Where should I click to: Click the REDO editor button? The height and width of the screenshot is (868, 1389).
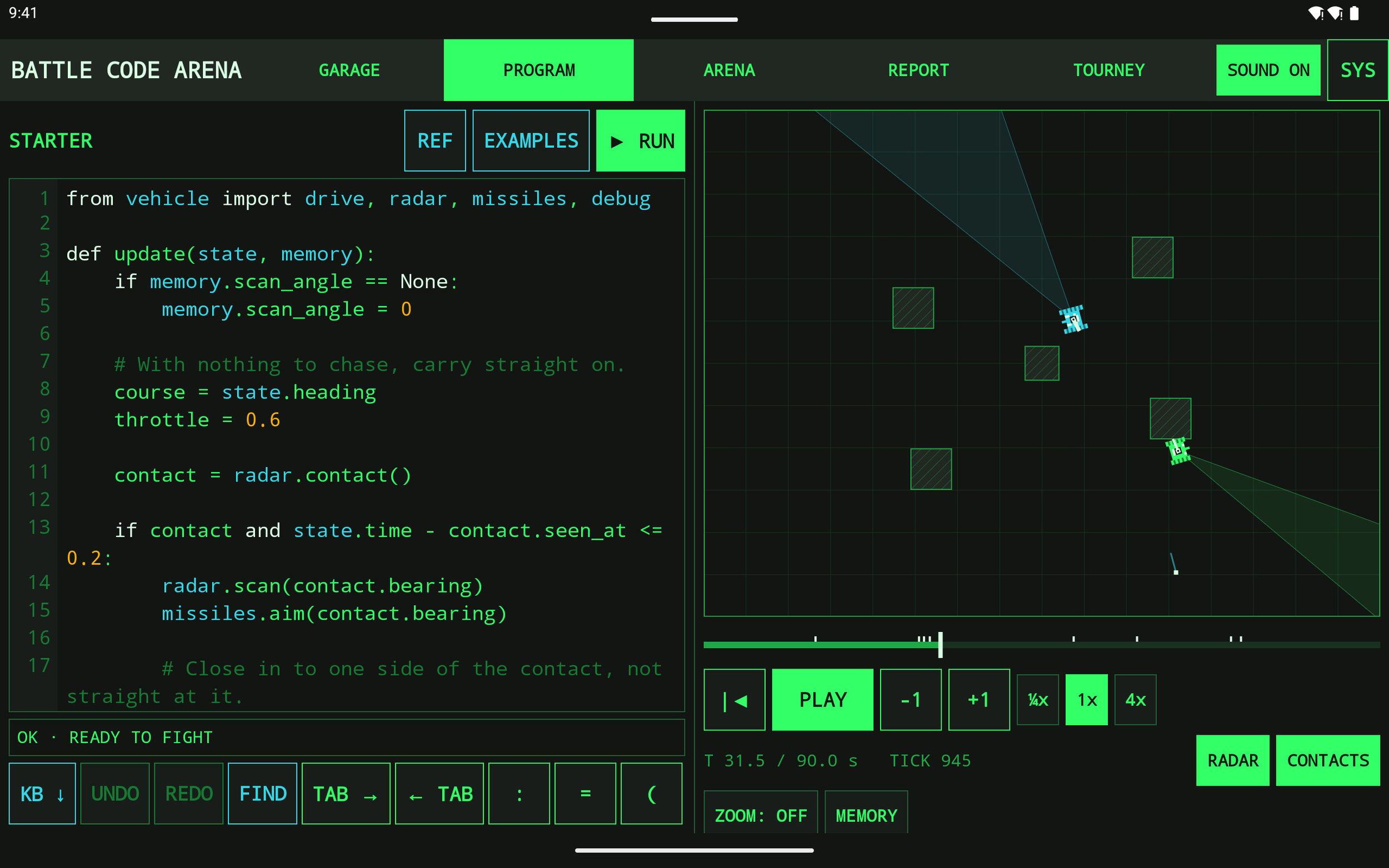[188, 794]
